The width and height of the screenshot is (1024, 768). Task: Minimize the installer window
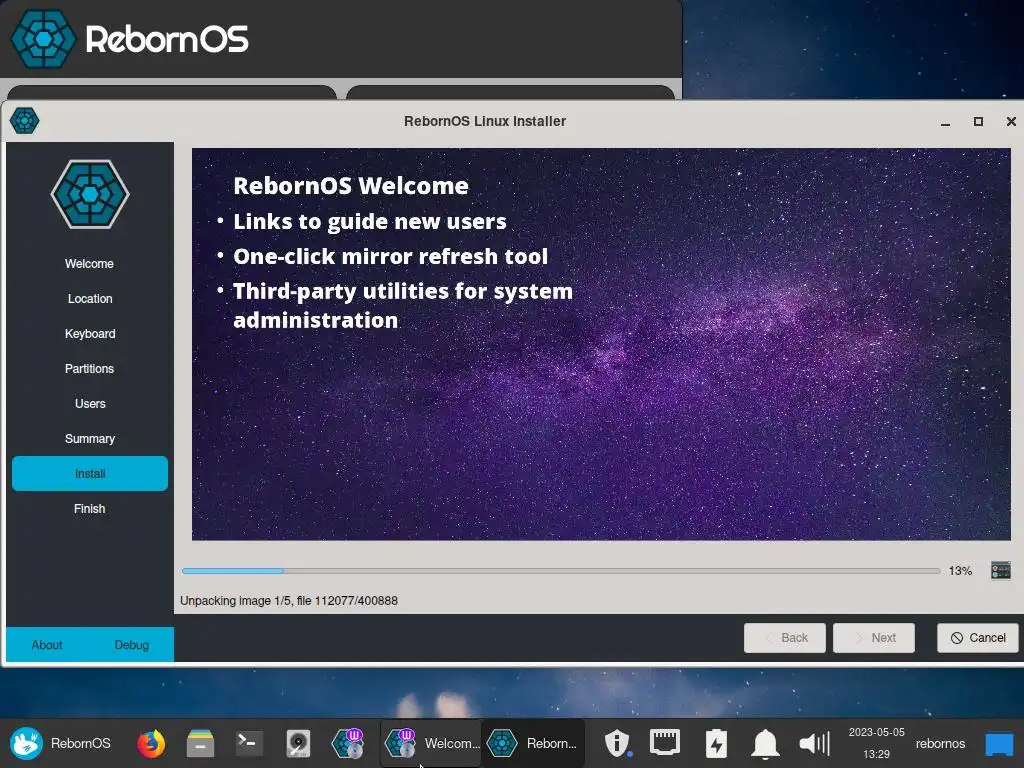945,121
